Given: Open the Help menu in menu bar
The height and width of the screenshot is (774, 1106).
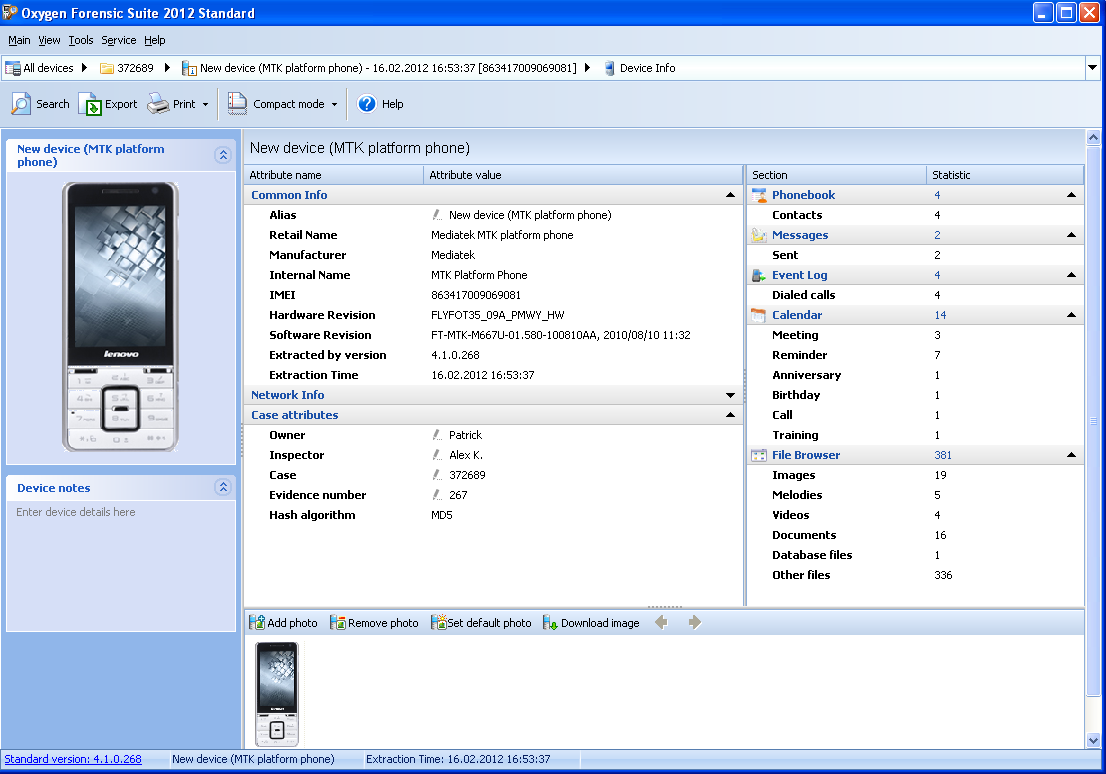Looking at the screenshot, I should 154,40.
